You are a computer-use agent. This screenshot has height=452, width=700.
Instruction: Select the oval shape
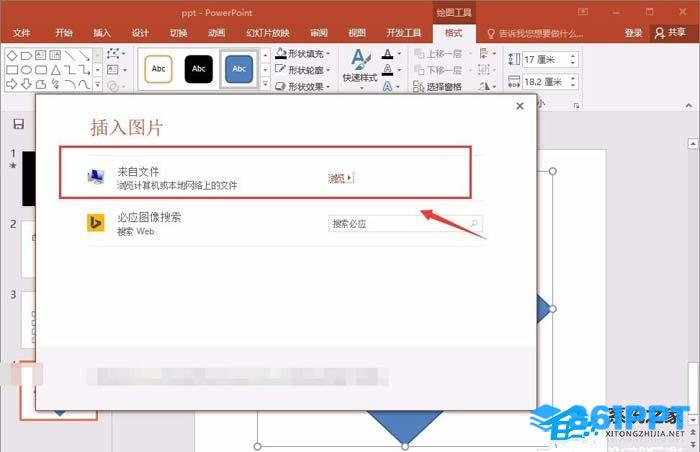26,70
